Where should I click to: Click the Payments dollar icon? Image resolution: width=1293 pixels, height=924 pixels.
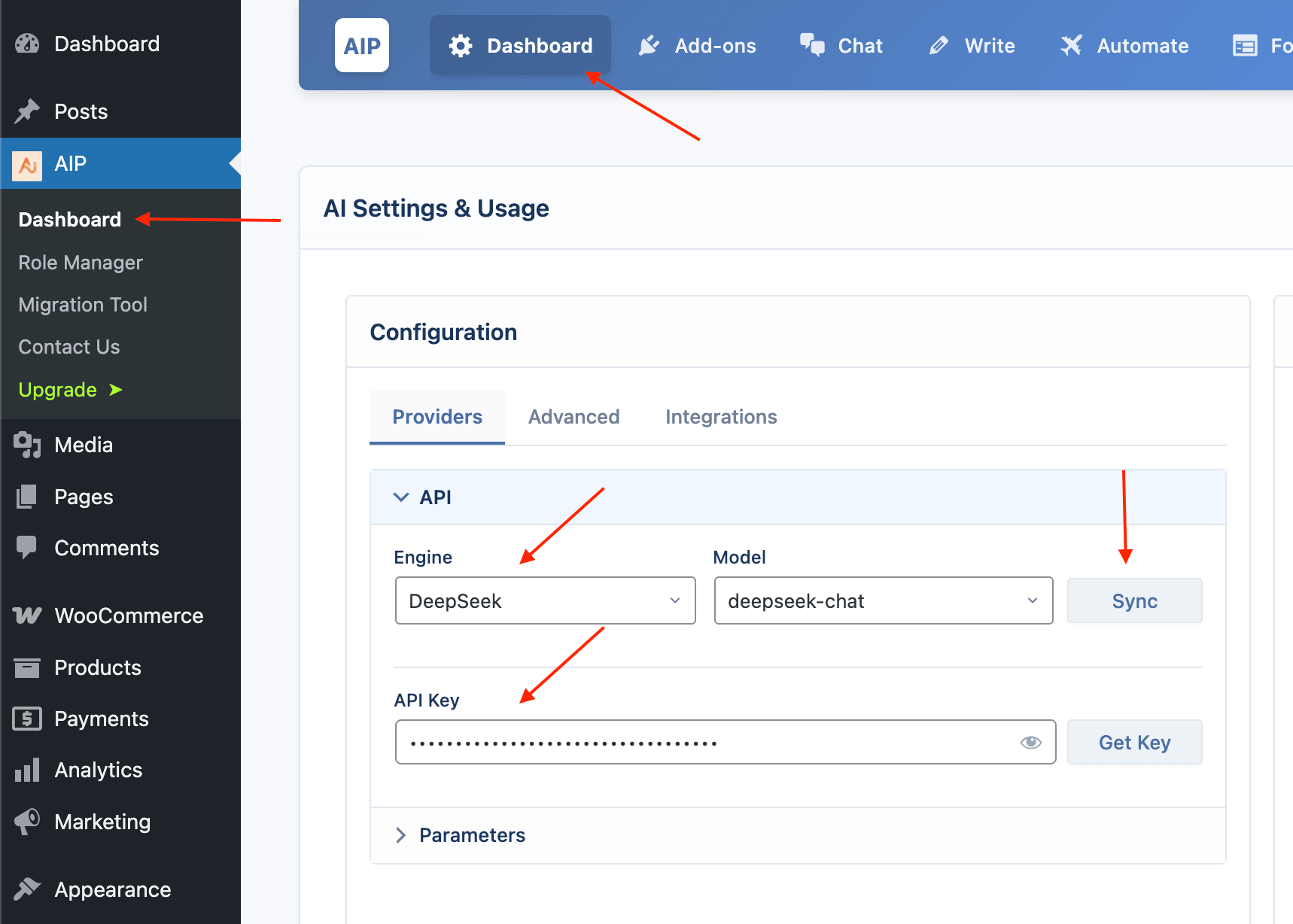27,719
